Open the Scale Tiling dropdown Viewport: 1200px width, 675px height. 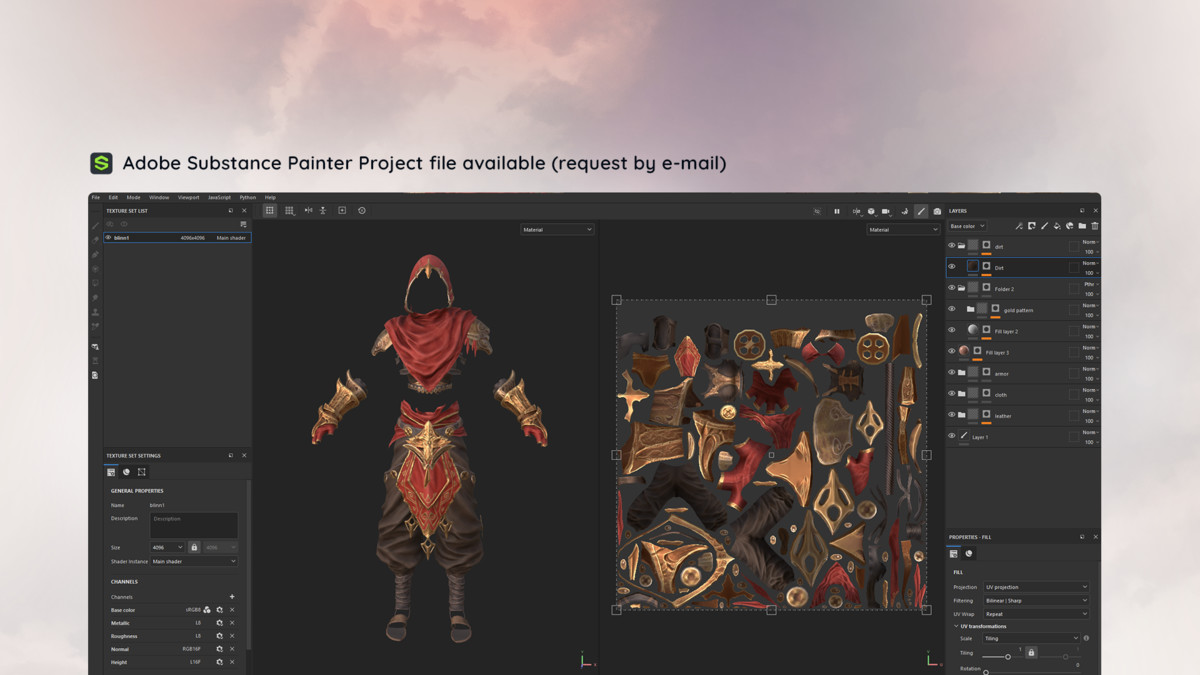[1031, 638]
